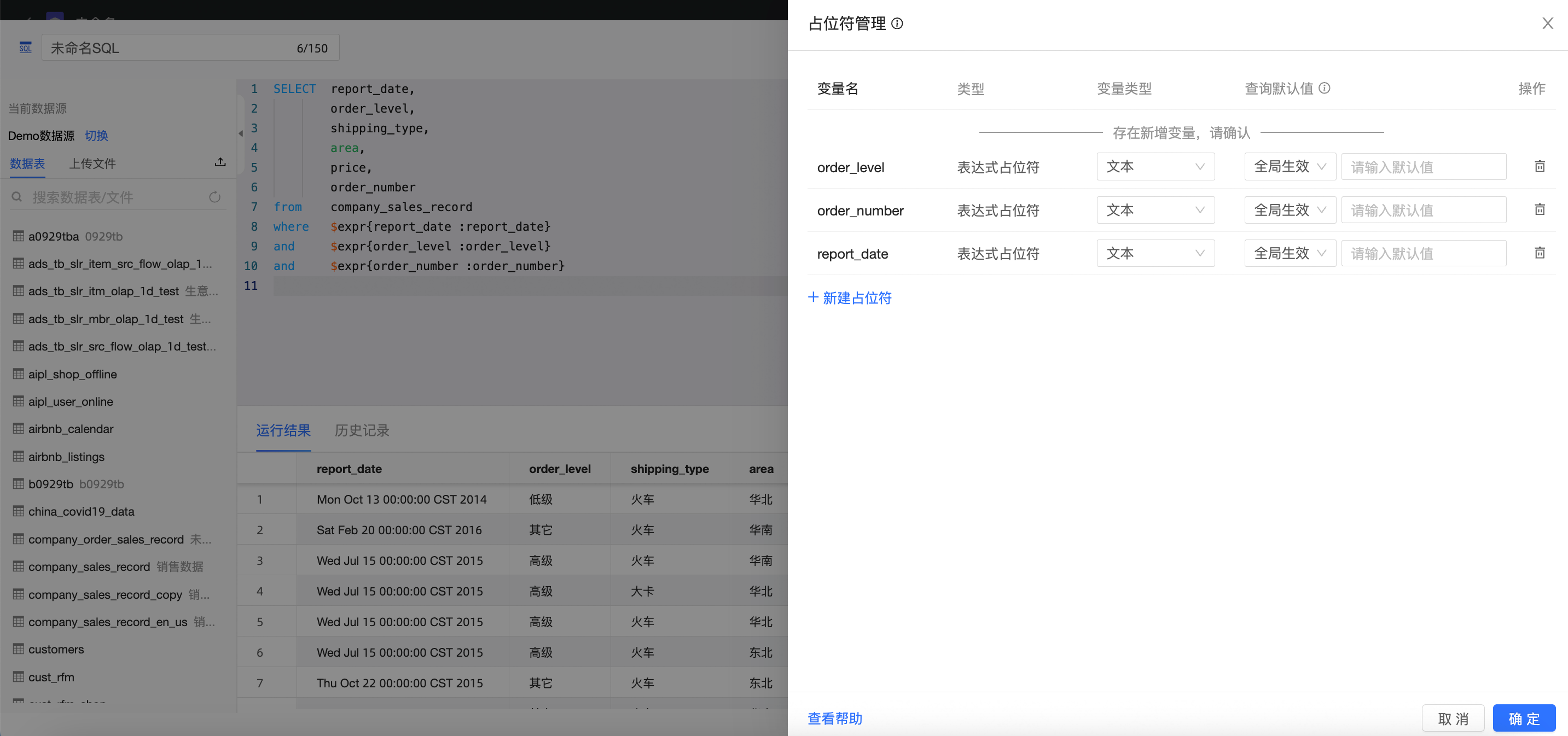The width and height of the screenshot is (1568, 736).
Task: Focus default value input for order_level
Action: (x=1424, y=167)
